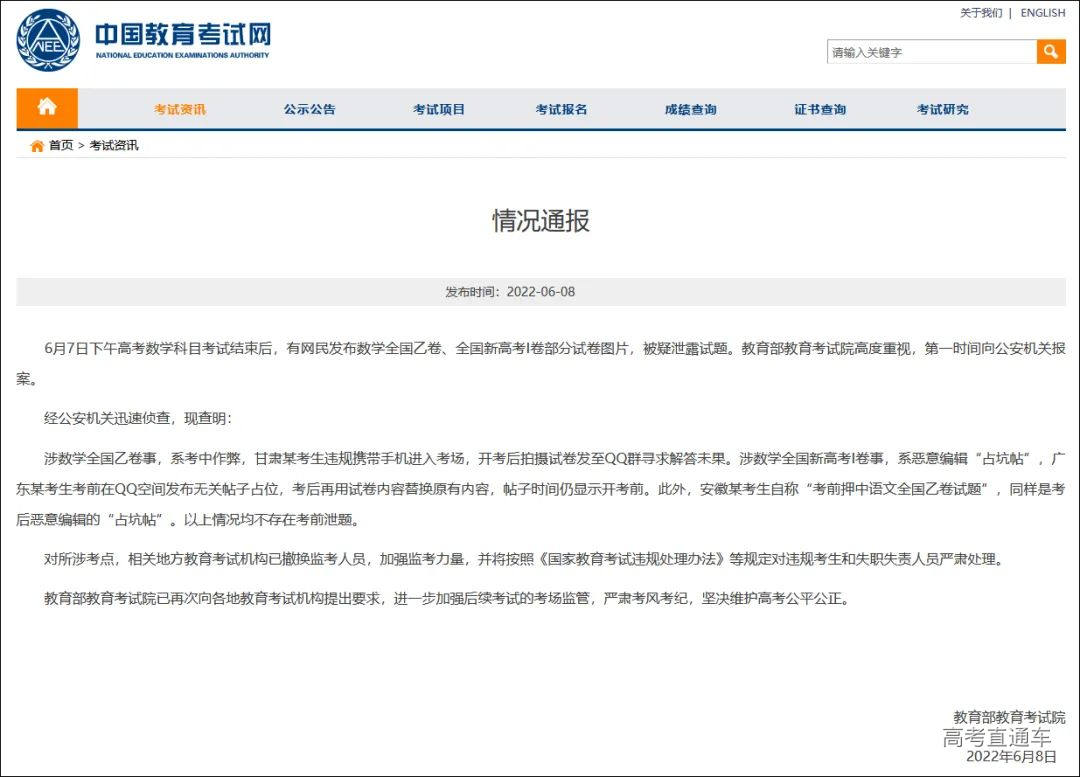The height and width of the screenshot is (777, 1080).
Task: Click the orange search magnifier button
Action: tap(1051, 52)
